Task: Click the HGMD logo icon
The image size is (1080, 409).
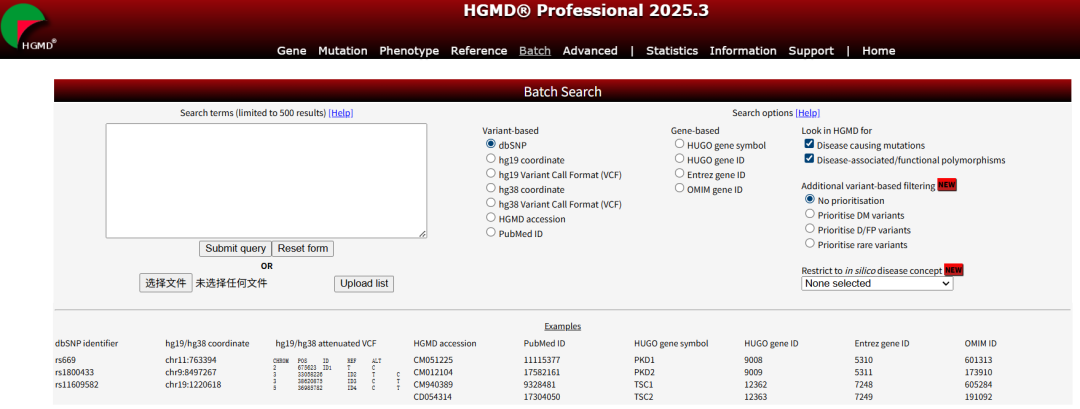Action: [29, 28]
